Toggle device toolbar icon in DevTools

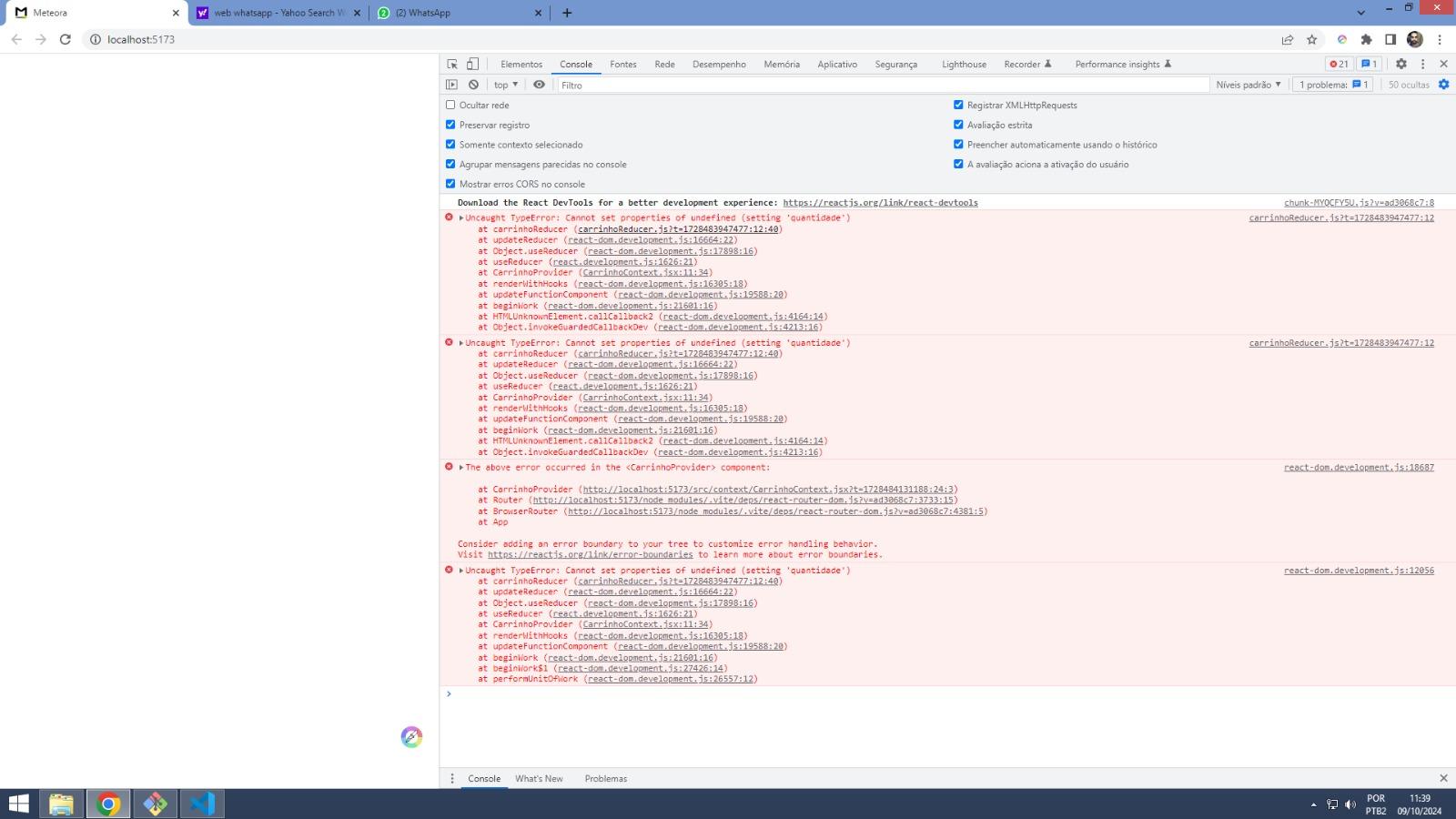(472, 64)
